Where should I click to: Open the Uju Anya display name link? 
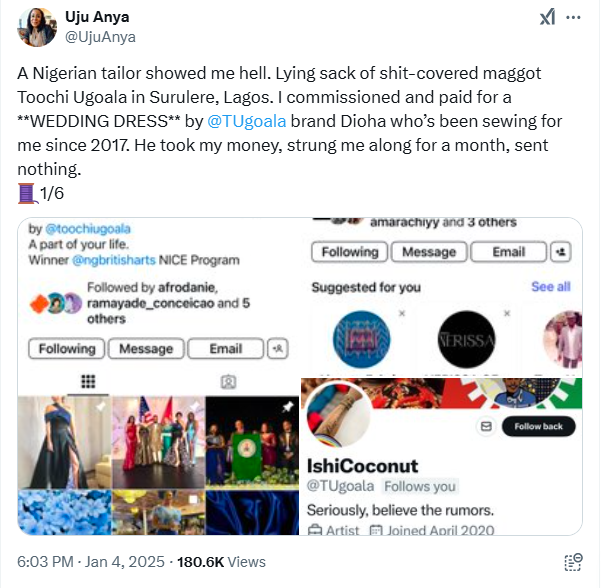97,18
